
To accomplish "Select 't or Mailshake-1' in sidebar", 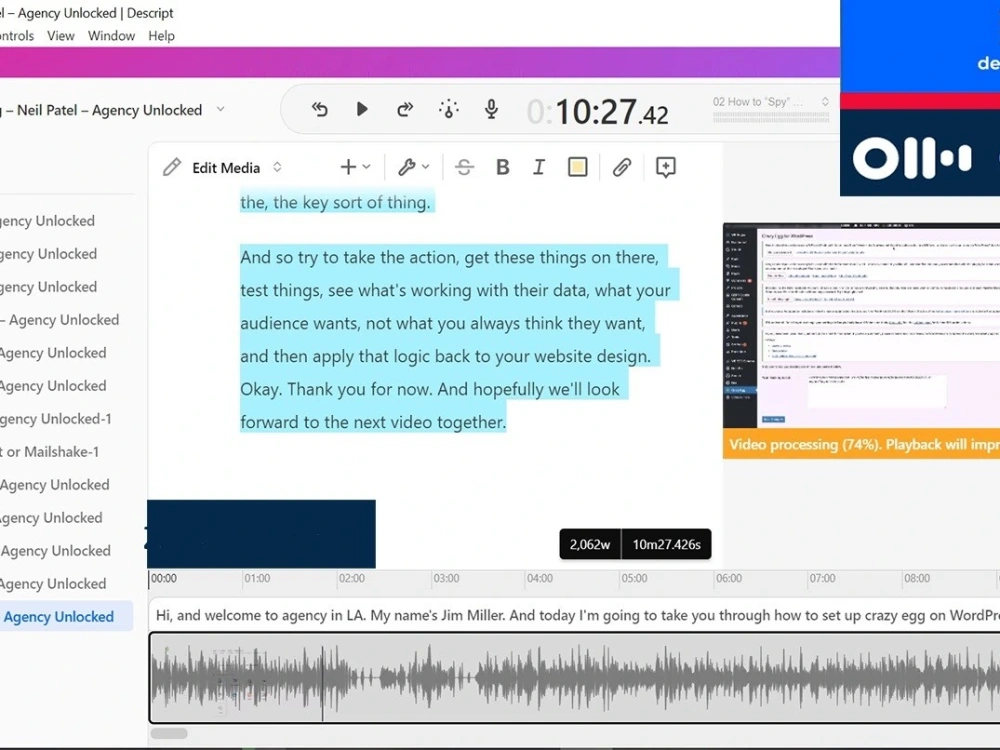I will (50, 452).
